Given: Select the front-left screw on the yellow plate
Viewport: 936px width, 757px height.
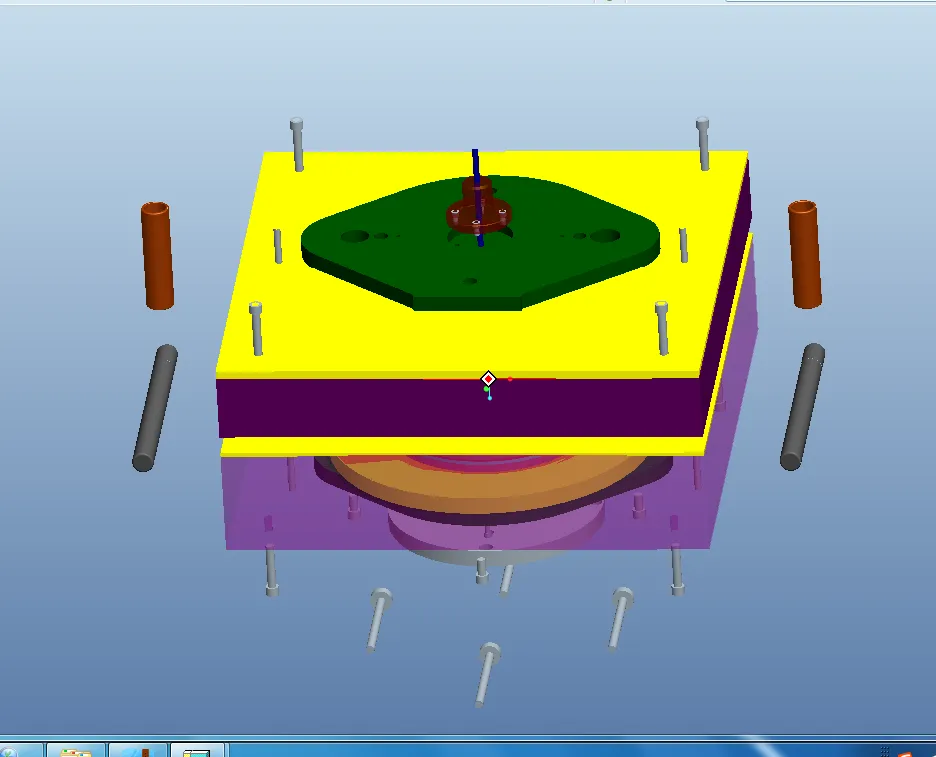Looking at the screenshot, I should click(x=257, y=329).
